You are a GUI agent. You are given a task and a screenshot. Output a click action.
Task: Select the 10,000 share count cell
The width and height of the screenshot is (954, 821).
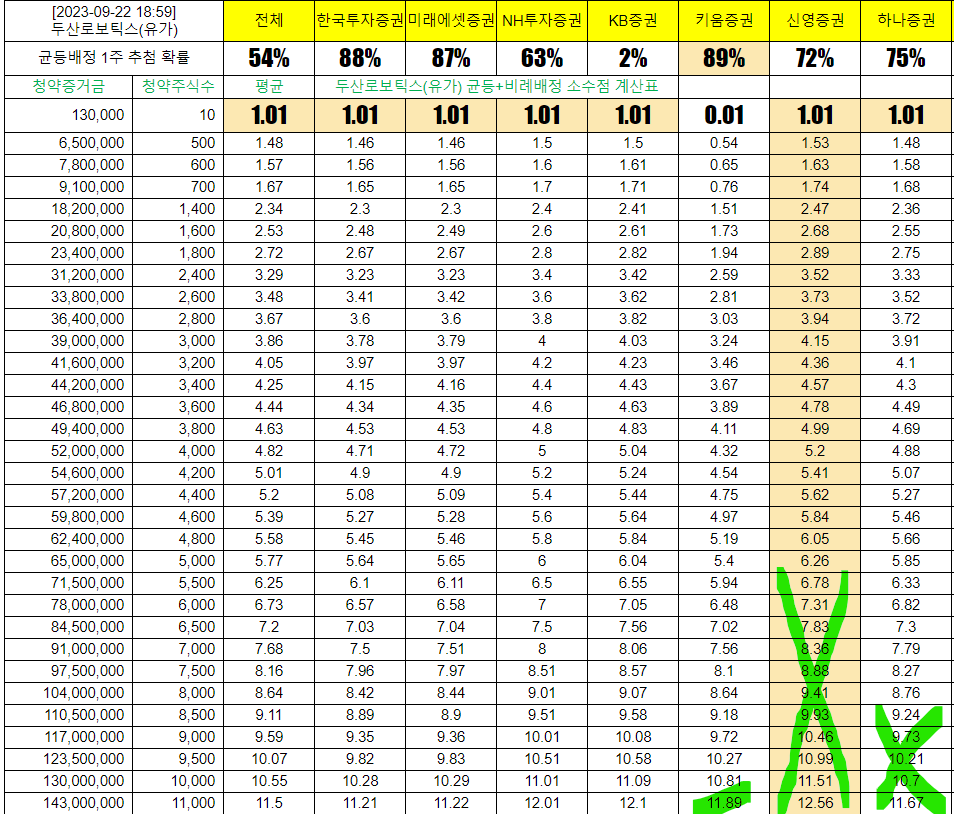coord(178,781)
